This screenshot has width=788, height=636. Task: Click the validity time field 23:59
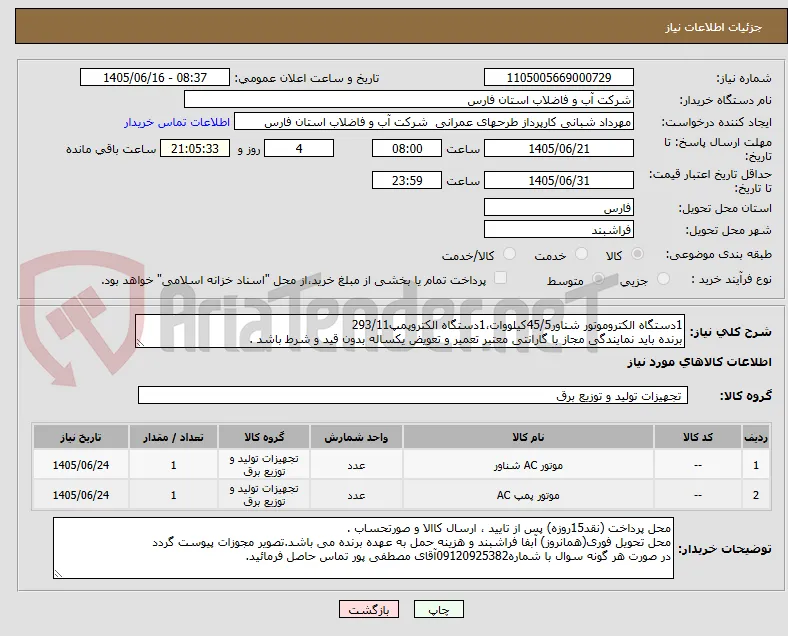(407, 180)
